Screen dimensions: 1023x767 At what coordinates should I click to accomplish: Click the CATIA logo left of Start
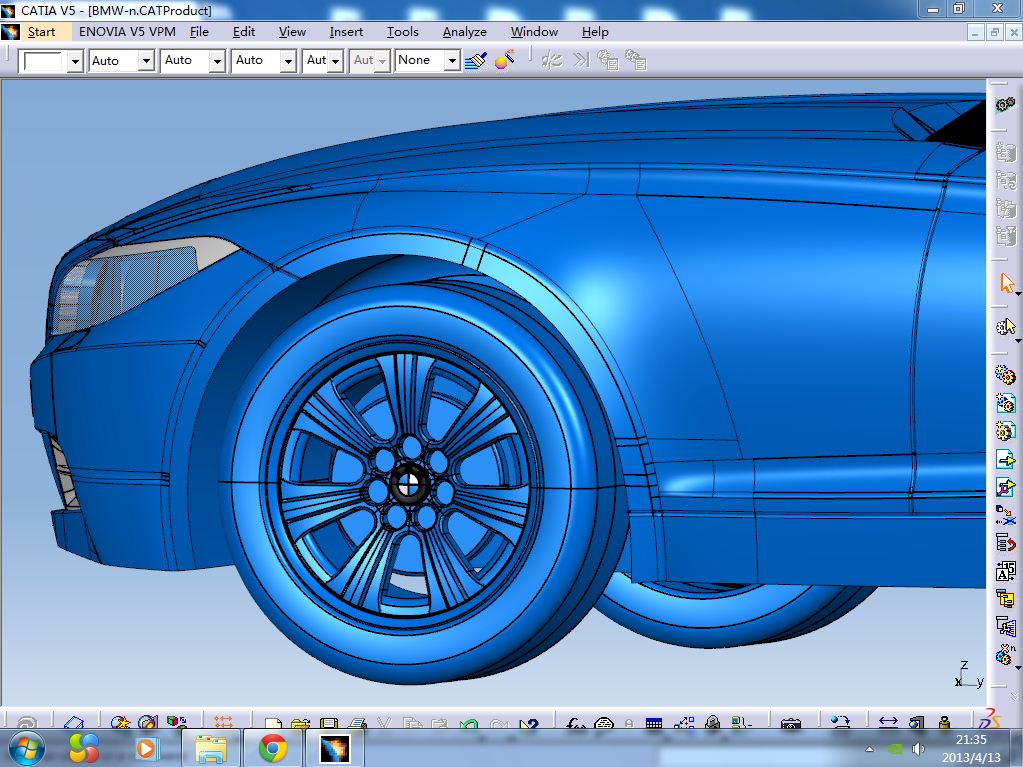click(11, 31)
